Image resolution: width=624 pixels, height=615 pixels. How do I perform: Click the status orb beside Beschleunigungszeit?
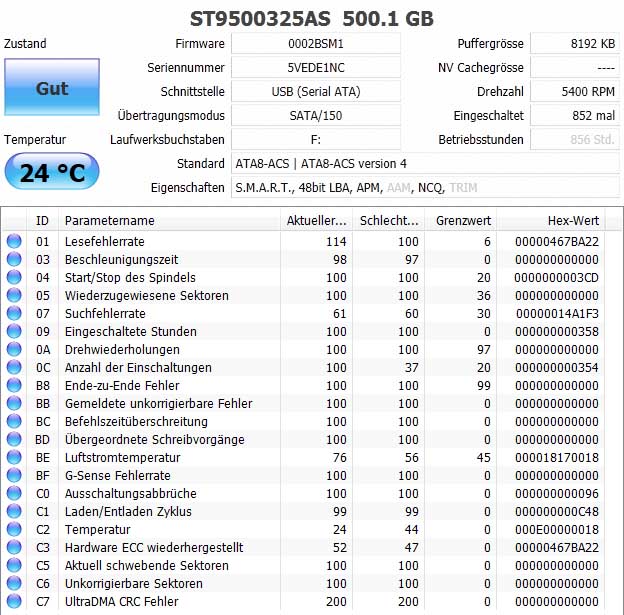[14, 259]
